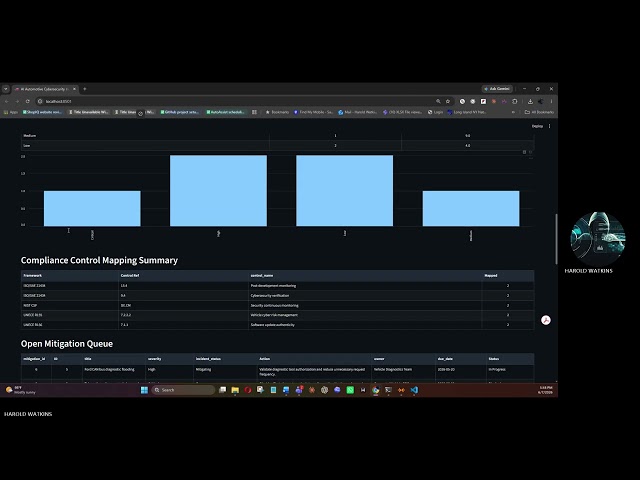Open Chrome three-dot menu
Image resolution: width=640 pixels, height=480 pixels.
pos(551,101)
